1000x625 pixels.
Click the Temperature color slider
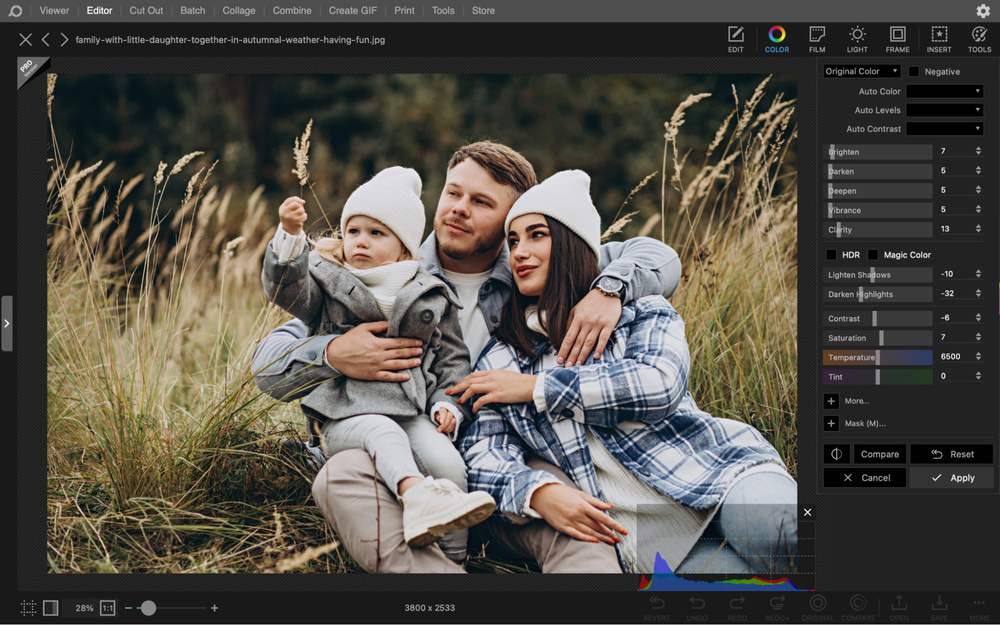click(877, 358)
